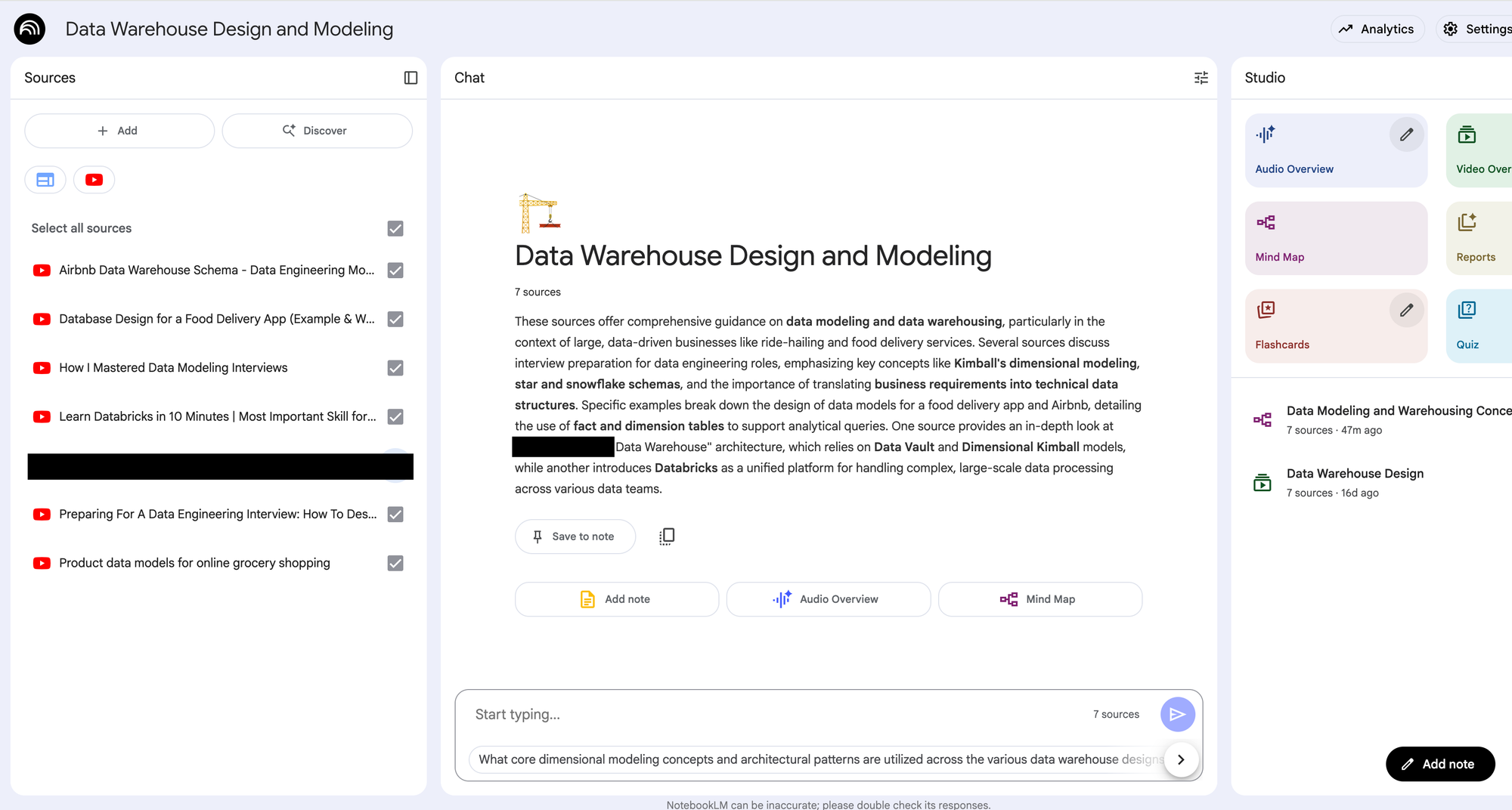This screenshot has width=1512, height=810.
Task: Click Save to note button
Action: pyautogui.click(x=575, y=536)
